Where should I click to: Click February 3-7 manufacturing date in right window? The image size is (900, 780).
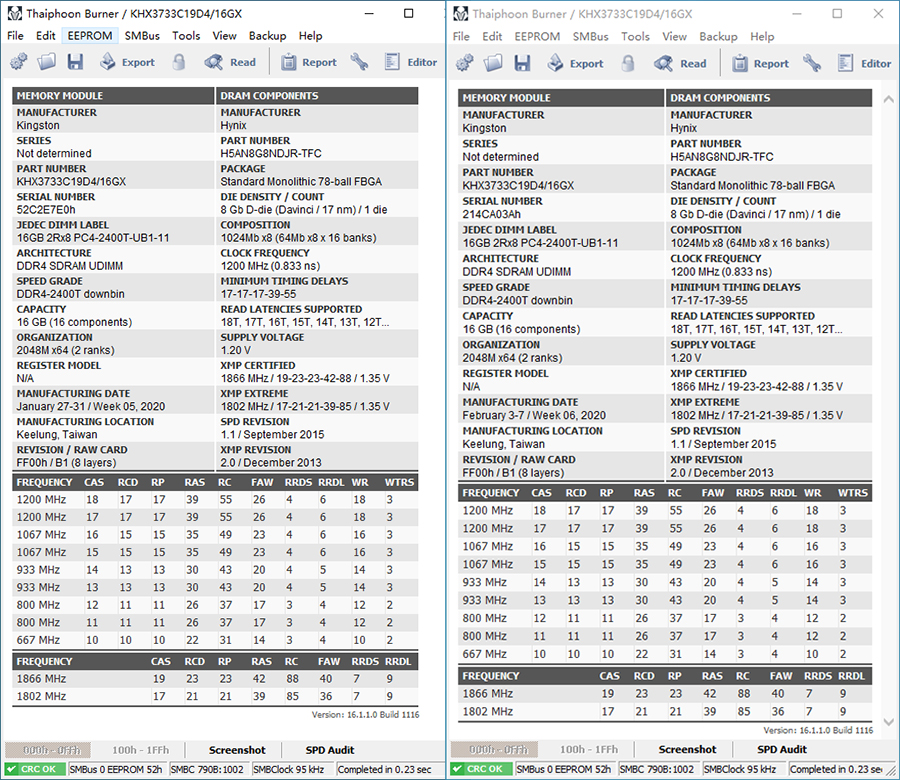click(534, 416)
